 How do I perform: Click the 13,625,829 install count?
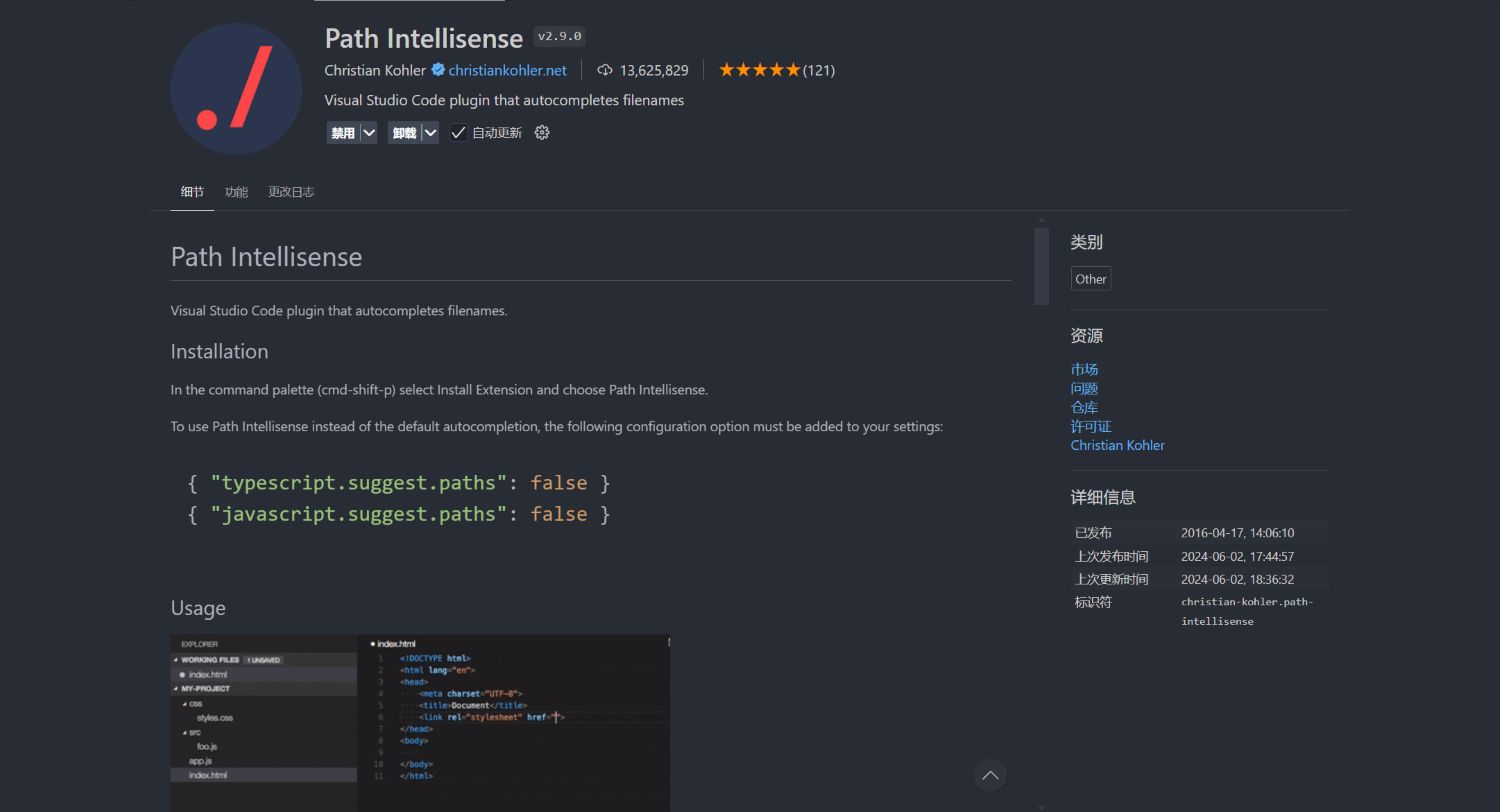click(654, 70)
